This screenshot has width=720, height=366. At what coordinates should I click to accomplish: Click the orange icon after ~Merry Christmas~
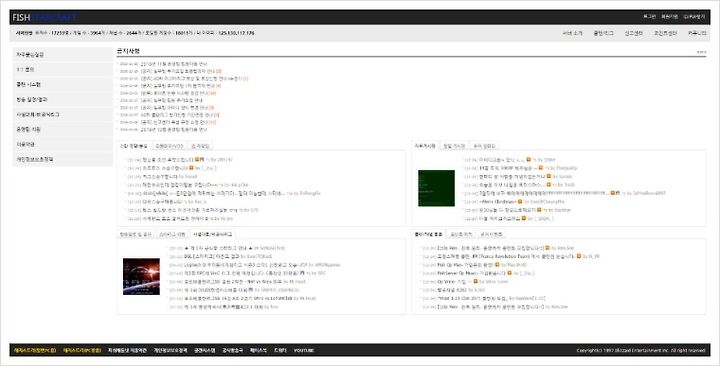(520, 202)
